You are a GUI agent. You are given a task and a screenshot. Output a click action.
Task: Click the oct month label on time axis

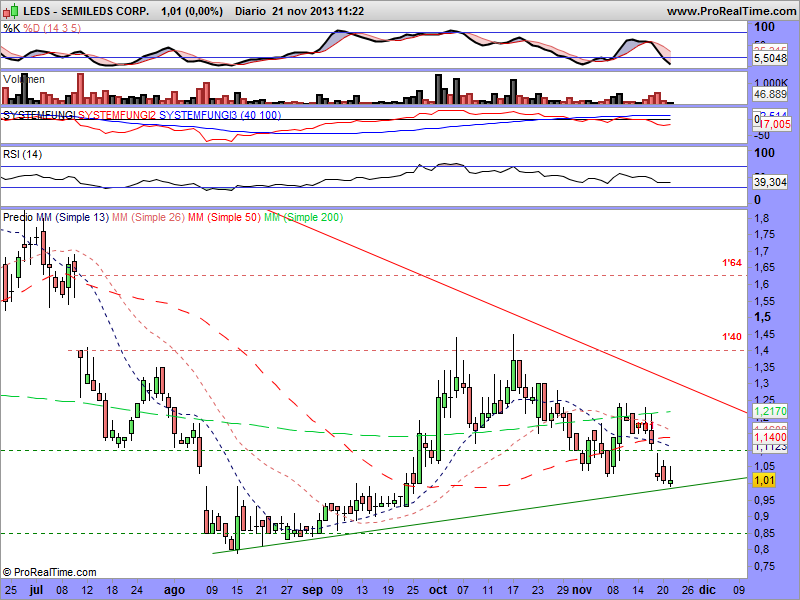(x=438, y=590)
